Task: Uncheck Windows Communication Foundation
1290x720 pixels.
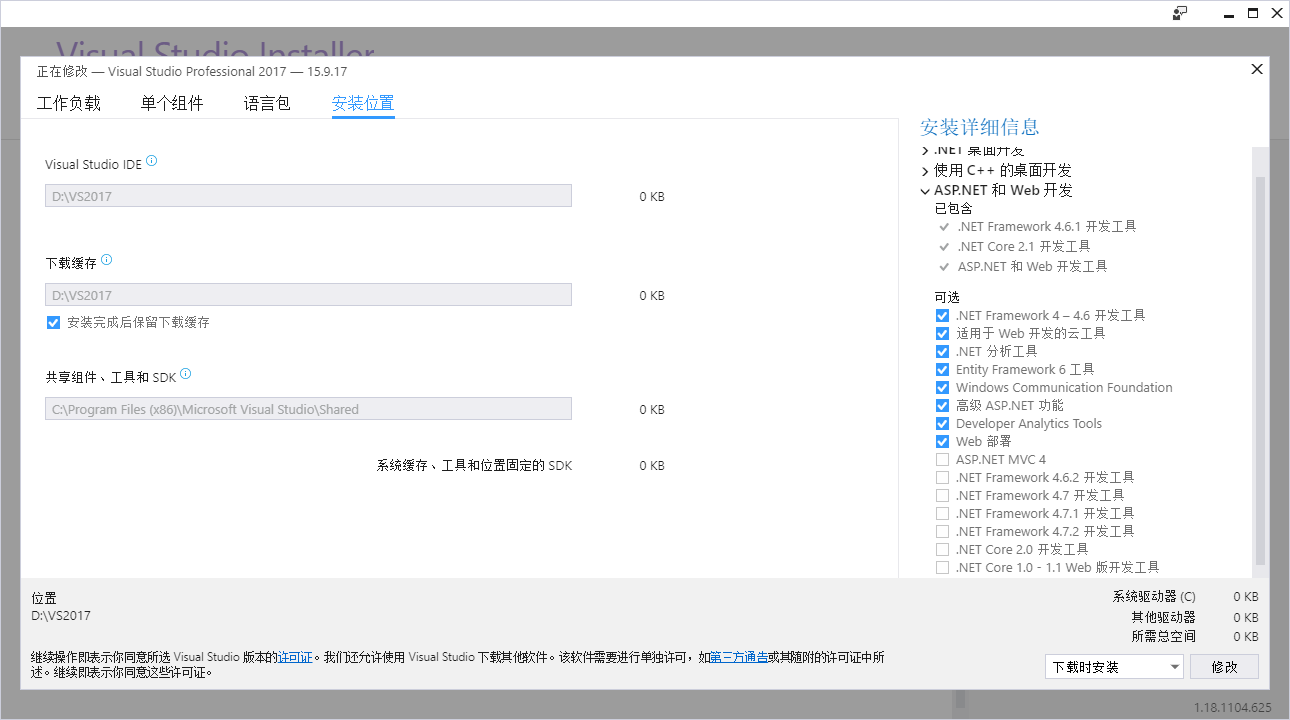Action: (942, 387)
